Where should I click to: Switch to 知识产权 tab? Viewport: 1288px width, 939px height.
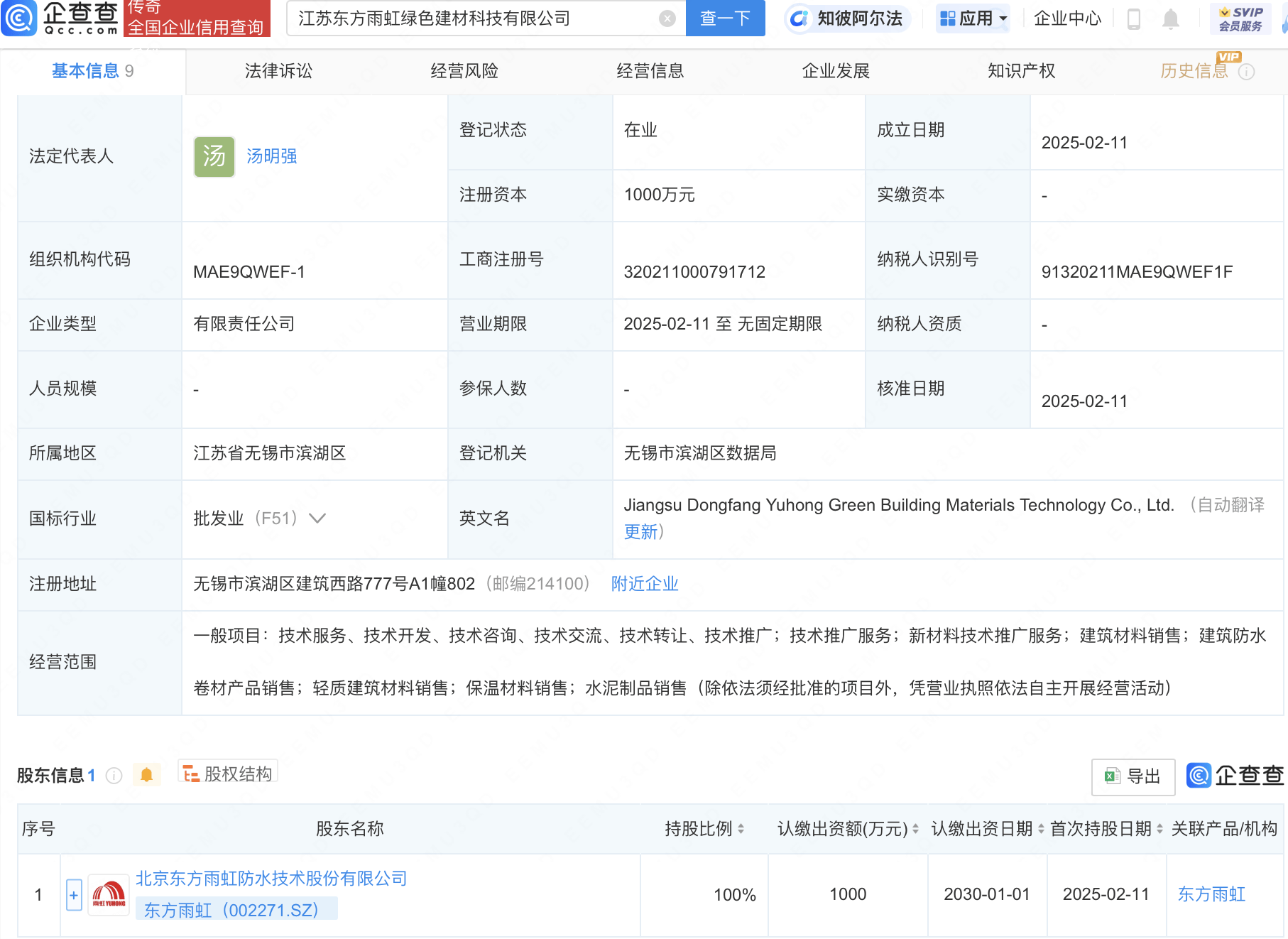[x=1021, y=71]
